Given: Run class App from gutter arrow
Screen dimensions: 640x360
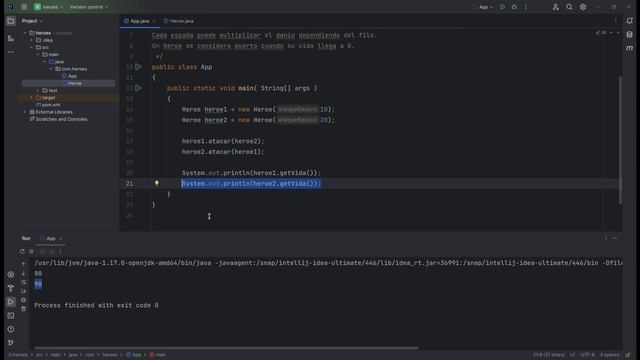Looking at the screenshot, I should (138, 67).
